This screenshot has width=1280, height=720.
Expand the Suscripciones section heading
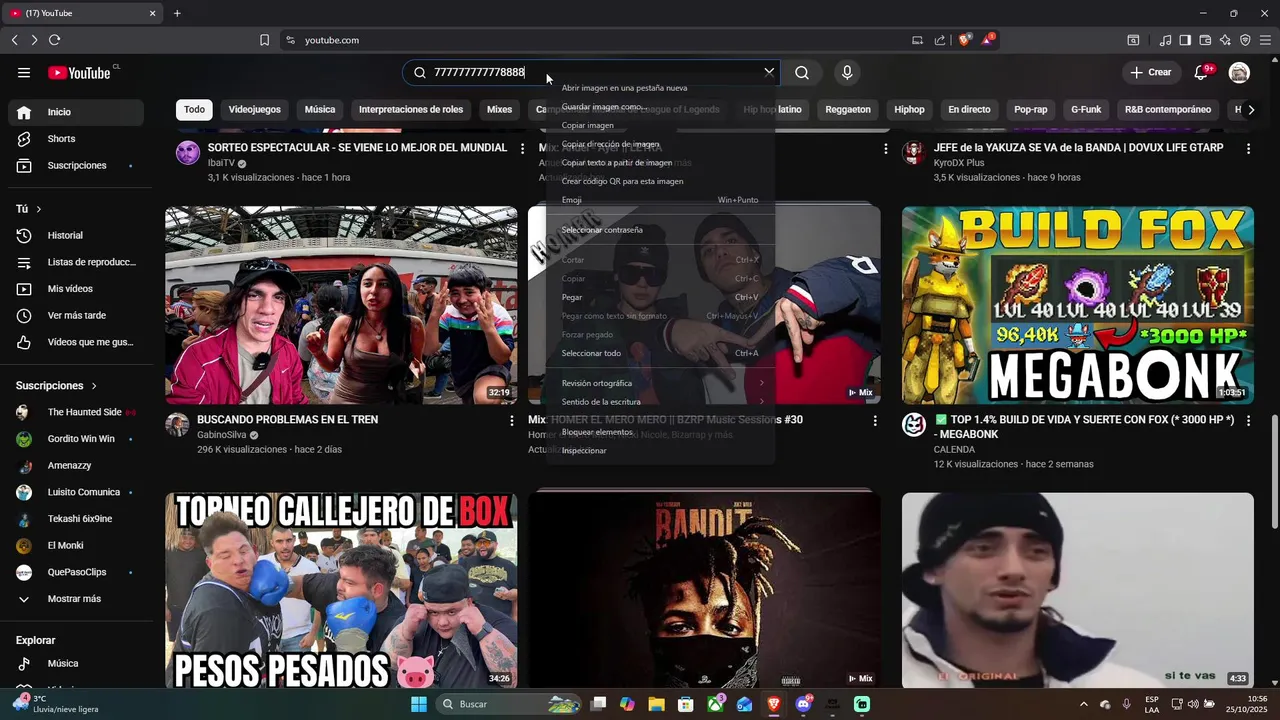[x=57, y=385]
